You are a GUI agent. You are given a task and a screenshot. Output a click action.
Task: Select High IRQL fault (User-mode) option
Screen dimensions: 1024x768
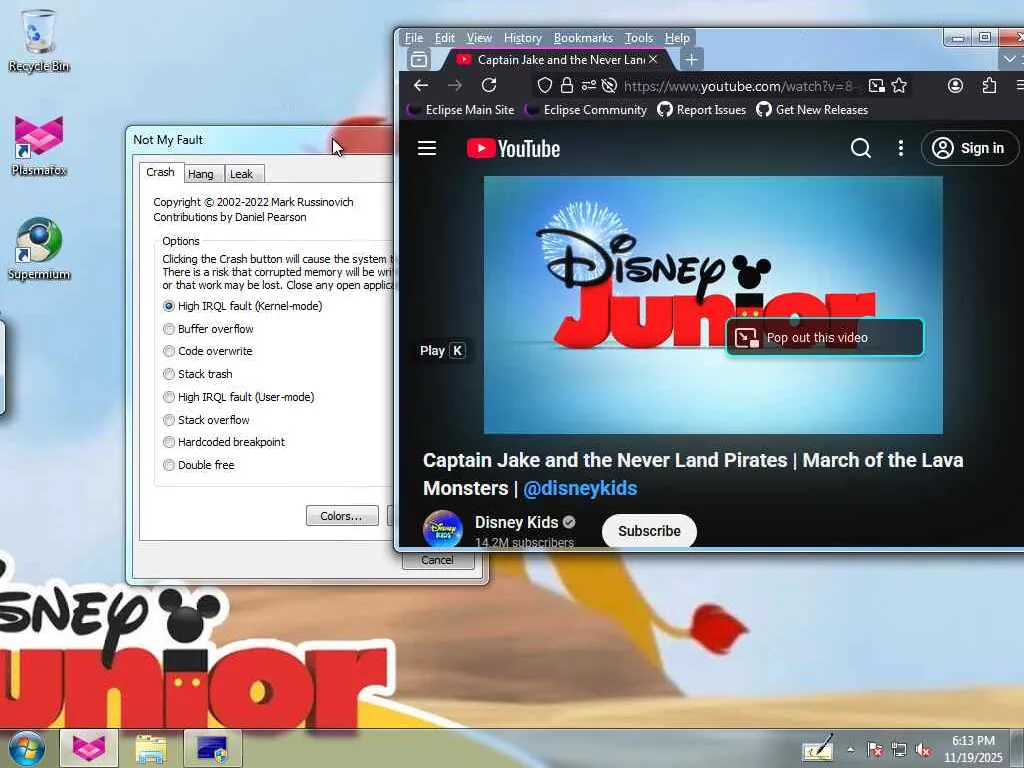click(238, 396)
